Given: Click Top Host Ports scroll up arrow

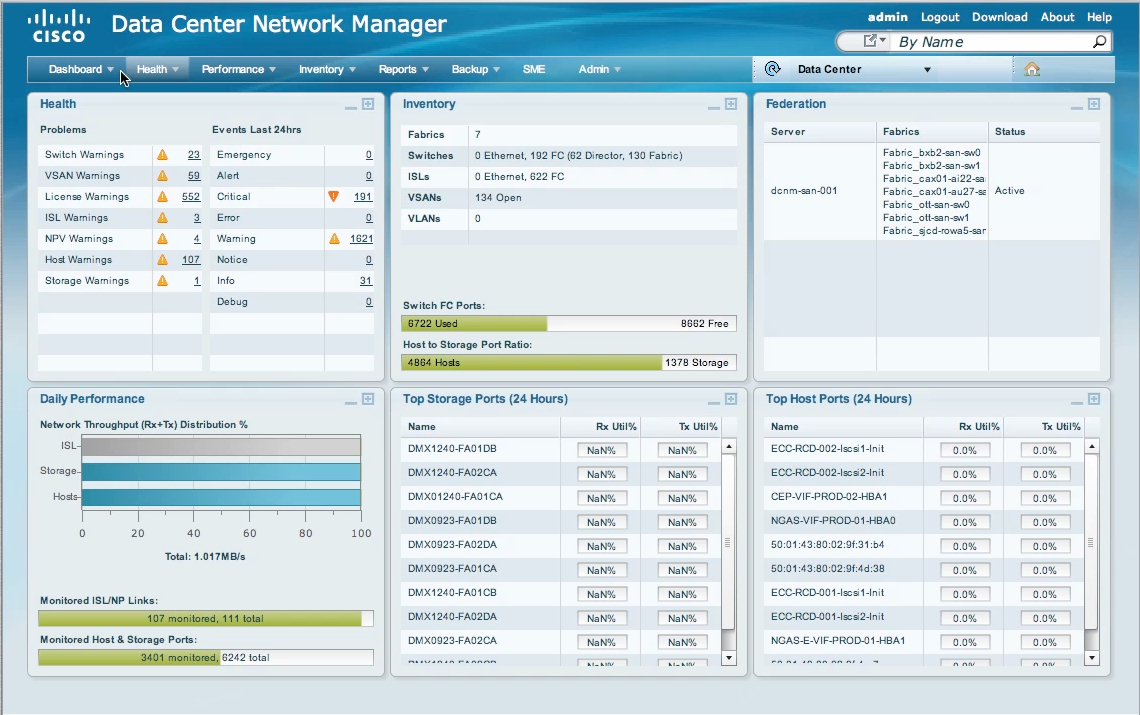Looking at the screenshot, I should click(x=1091, y=446).
